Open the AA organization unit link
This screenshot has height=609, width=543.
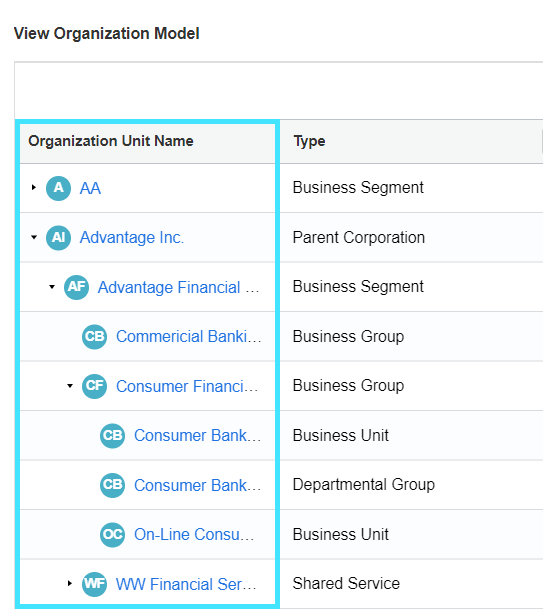tap(90, 188)
